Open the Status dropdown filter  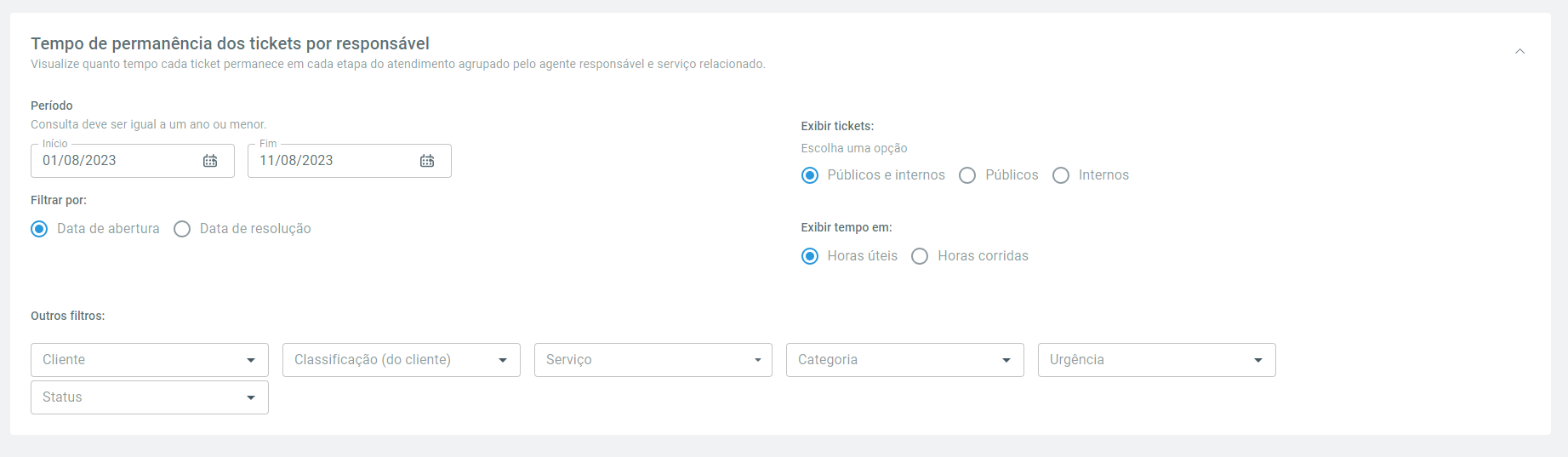pyautogui.click(x=150, y=397)
